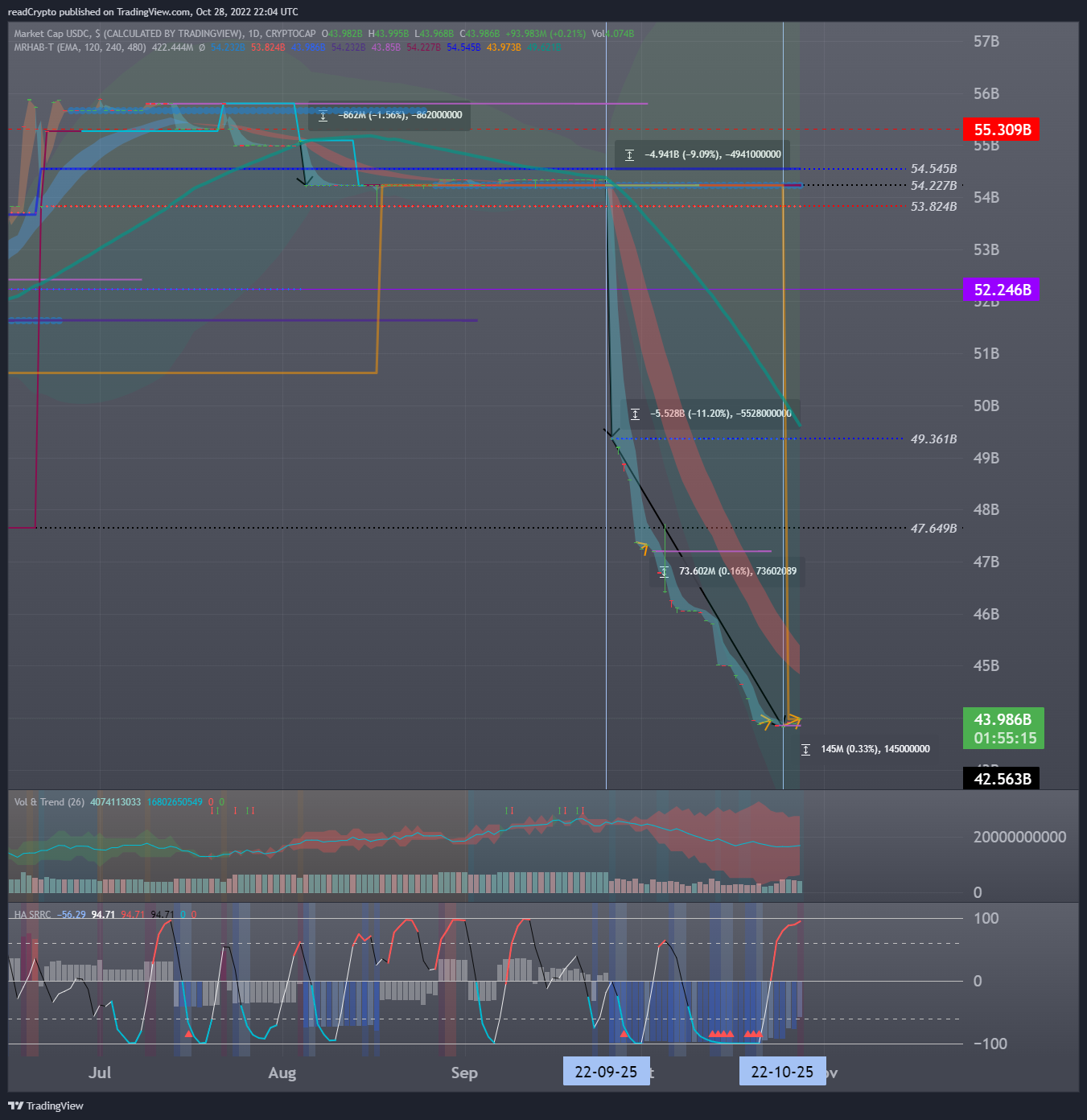Click measure icon beside 73.602M (0.16%) label
The height and width of the screenshot is (1120, 1087).
pos(664,571)
